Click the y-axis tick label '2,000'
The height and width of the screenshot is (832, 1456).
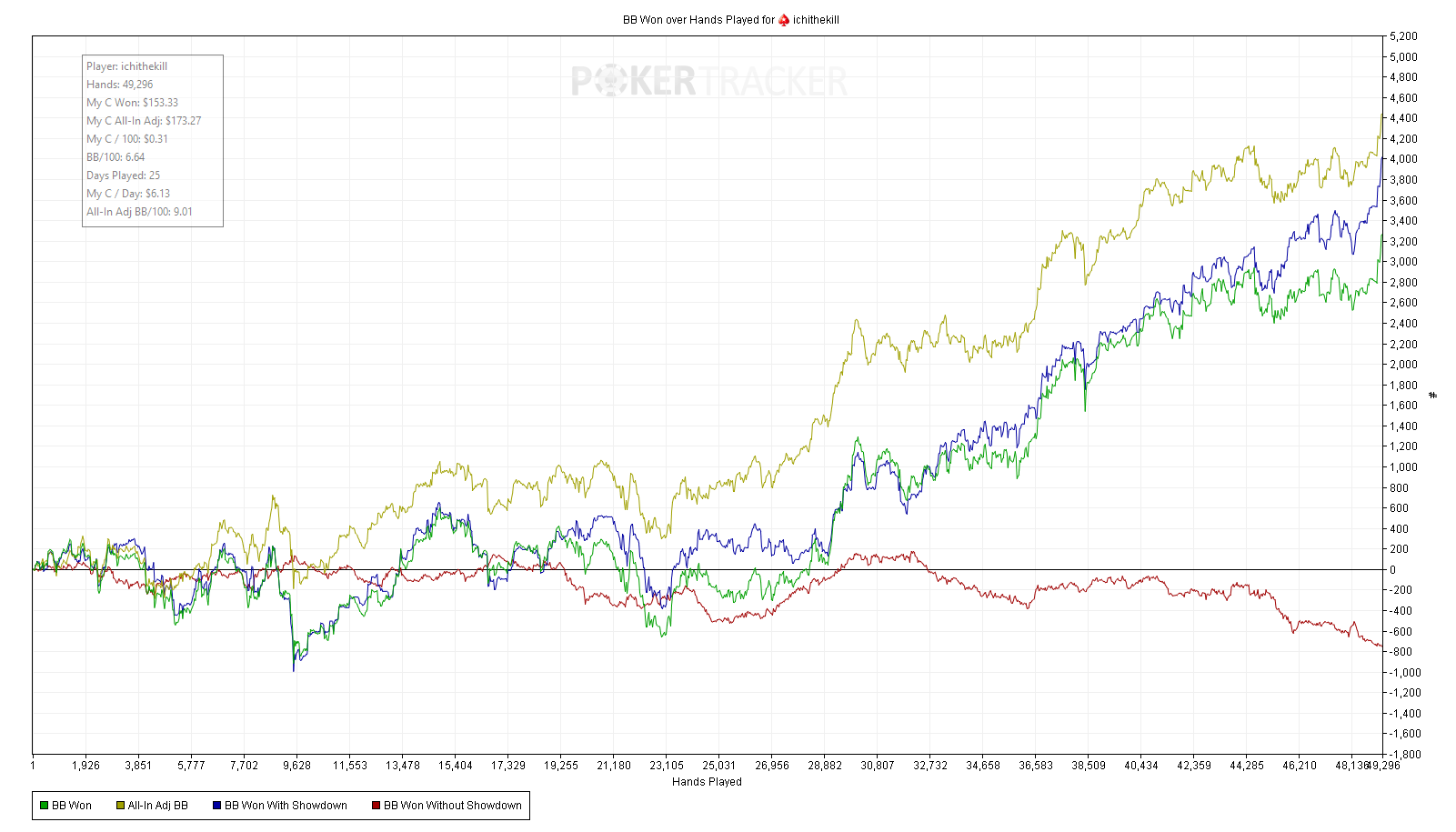pyautogui.click(x=1403, y=365)
